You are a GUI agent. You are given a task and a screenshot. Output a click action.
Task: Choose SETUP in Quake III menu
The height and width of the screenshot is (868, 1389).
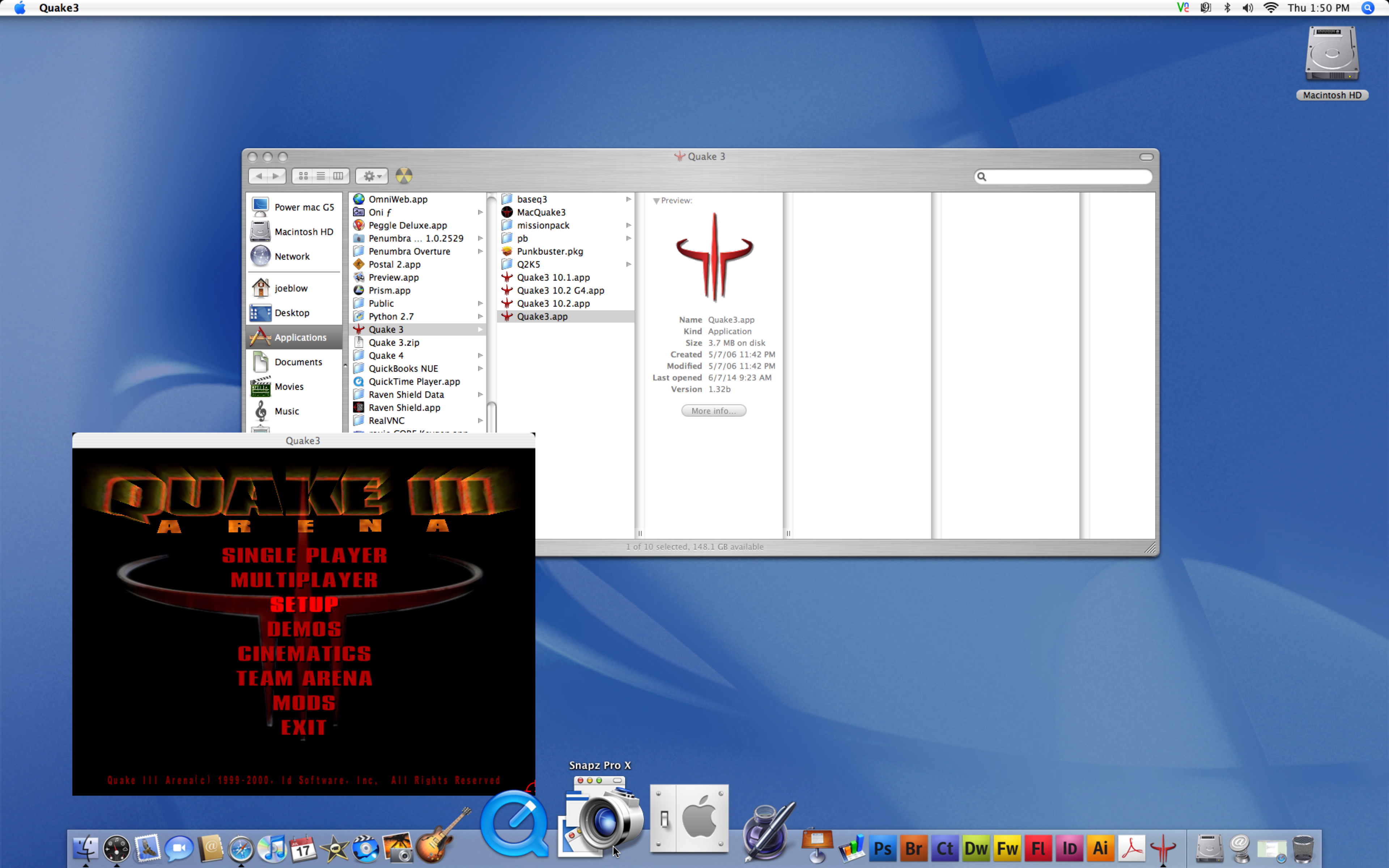304,604
